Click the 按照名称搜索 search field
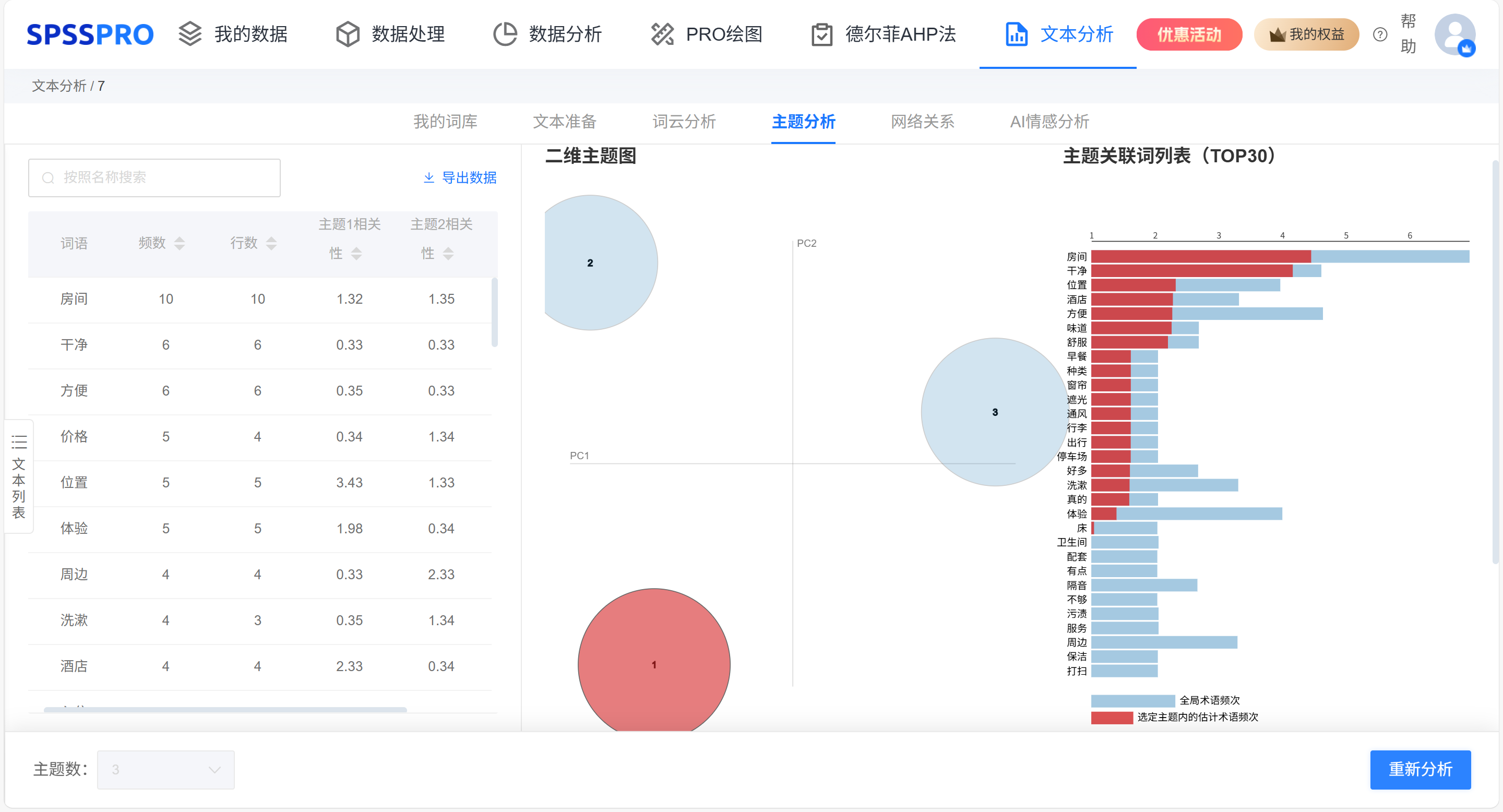The height and width of the screenshot is (812, 1503). click(154, 177)
